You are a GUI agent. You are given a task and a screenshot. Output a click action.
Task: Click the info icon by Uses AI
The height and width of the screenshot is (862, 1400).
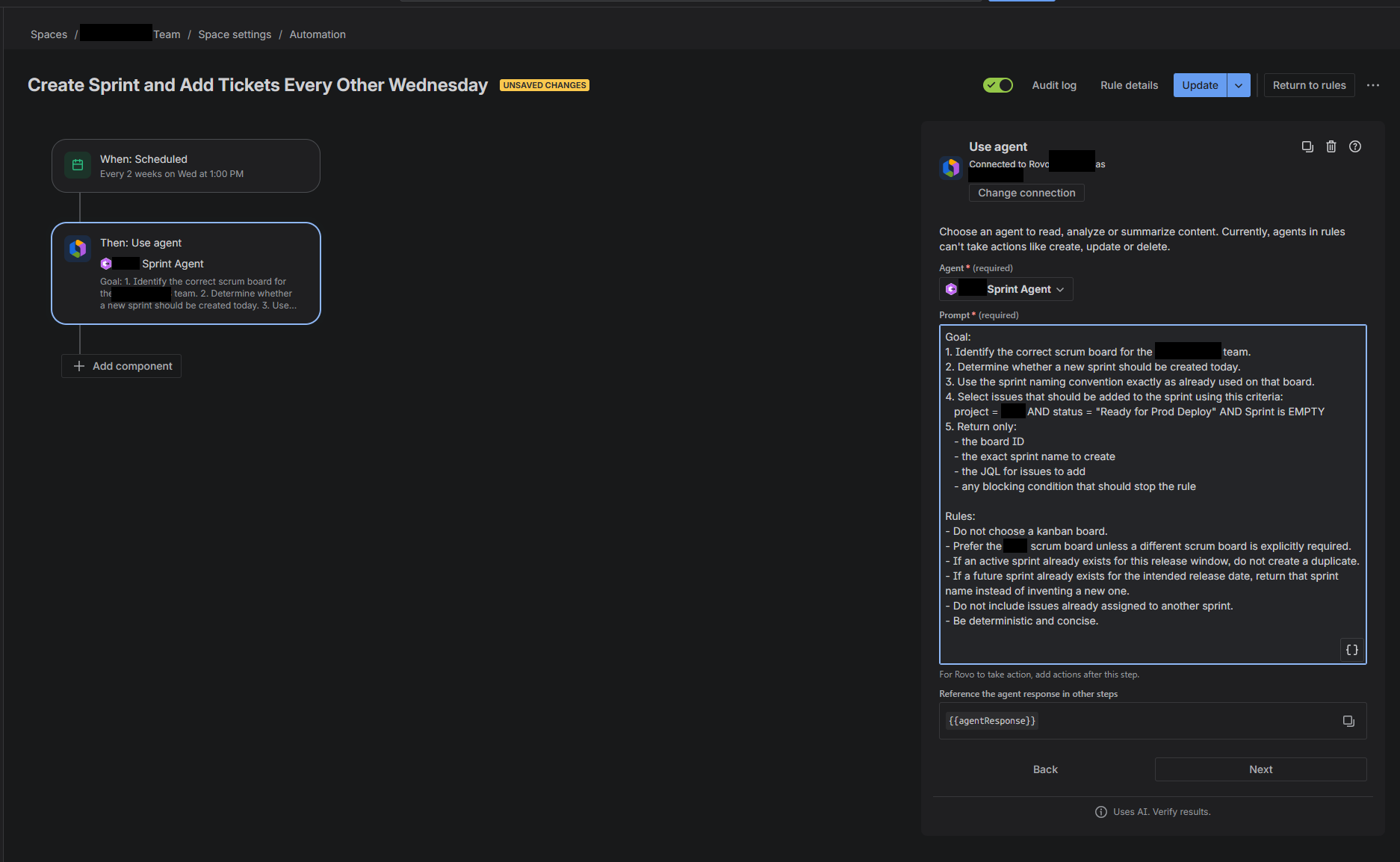coord(1101,812)
